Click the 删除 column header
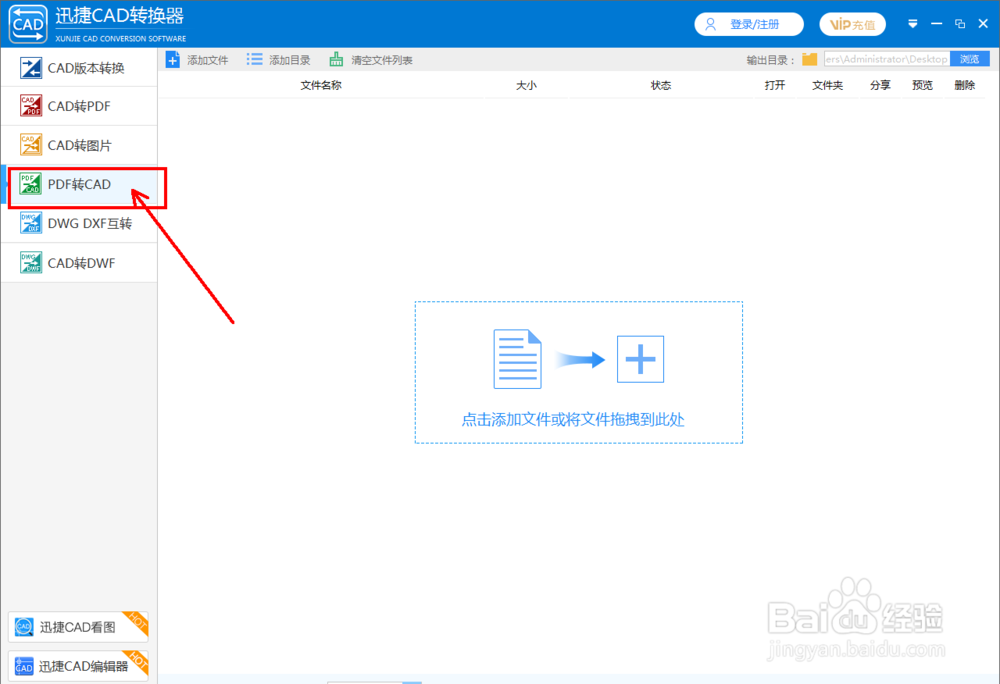1000x684 pixels. [964, 85]
